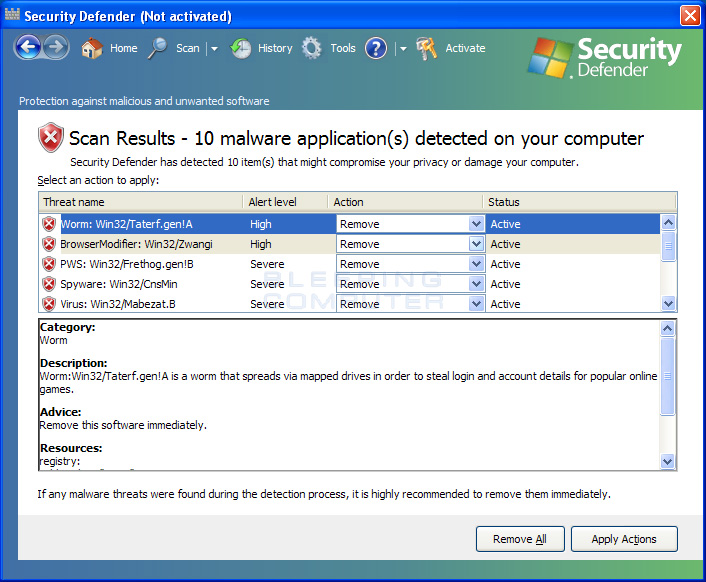
Task: Open the help dropdown arrow next to question mark
Action: click(403, 49)
